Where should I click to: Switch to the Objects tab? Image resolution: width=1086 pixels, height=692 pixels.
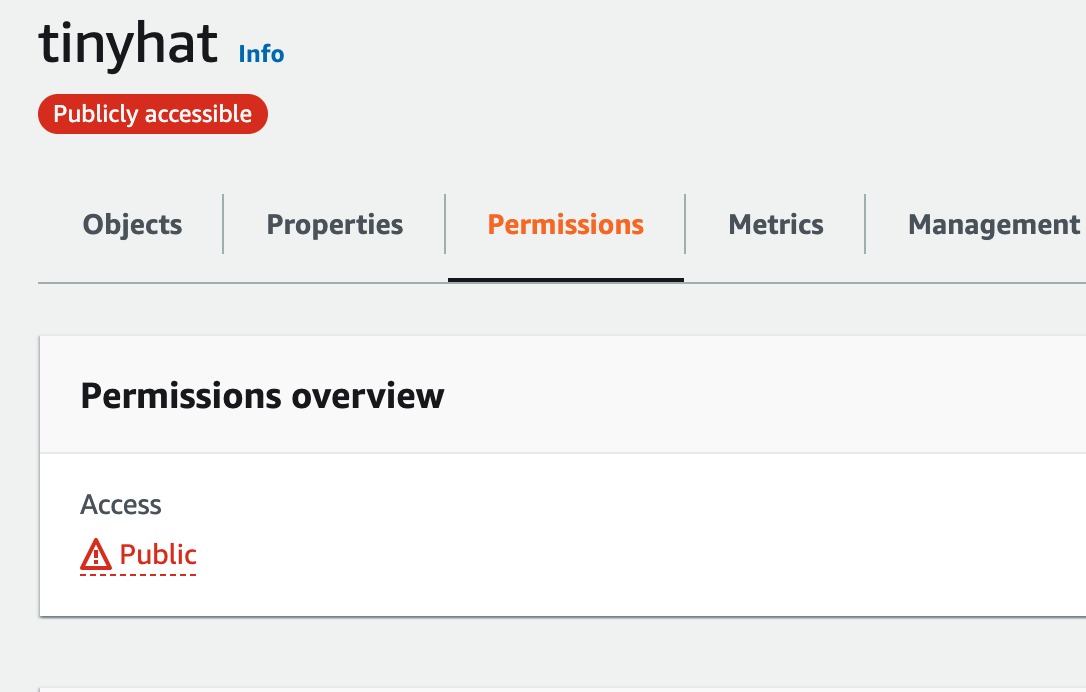coord(132,224)
